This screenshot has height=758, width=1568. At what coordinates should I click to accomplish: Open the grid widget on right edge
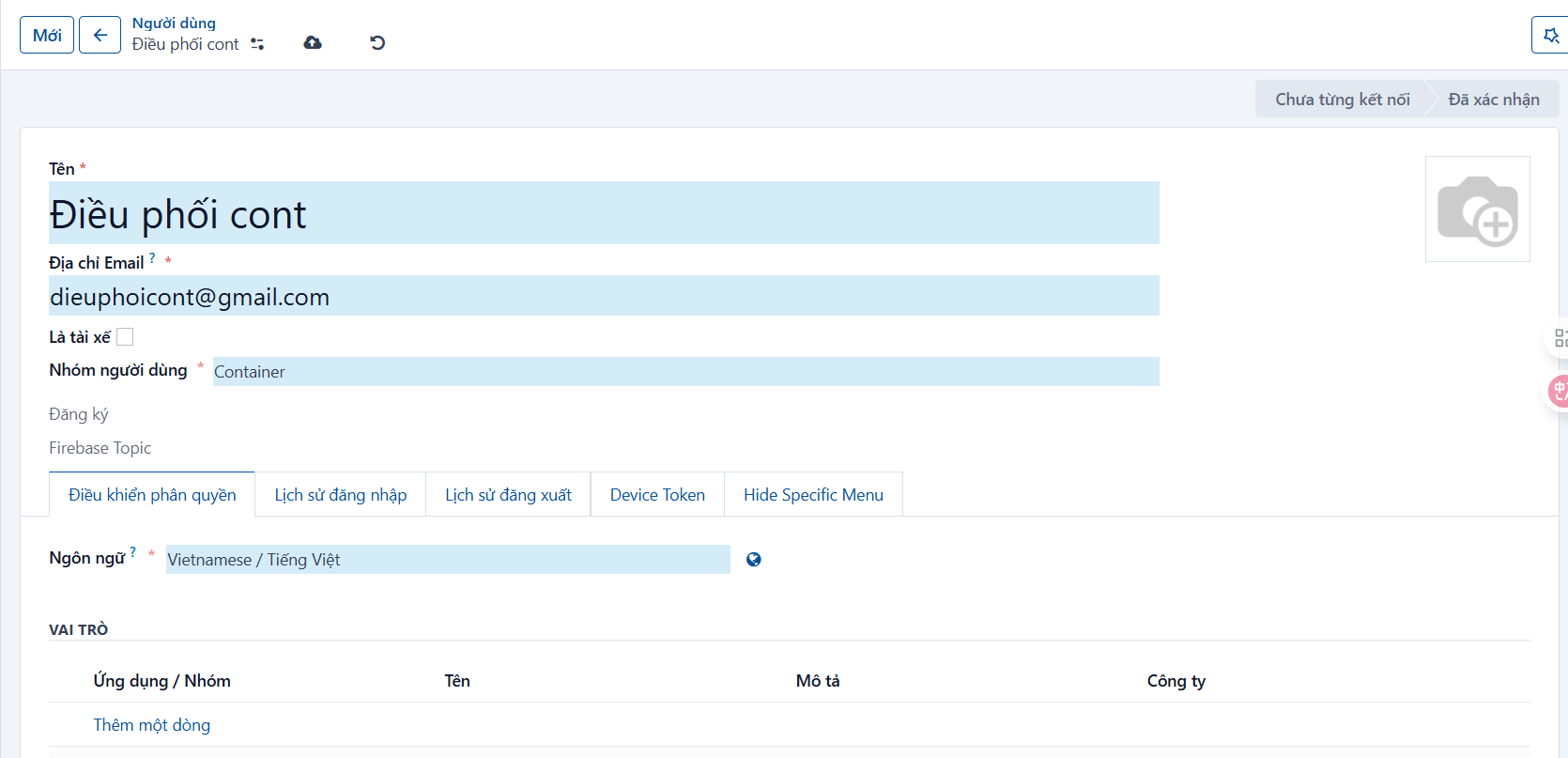pos(1559,338)
